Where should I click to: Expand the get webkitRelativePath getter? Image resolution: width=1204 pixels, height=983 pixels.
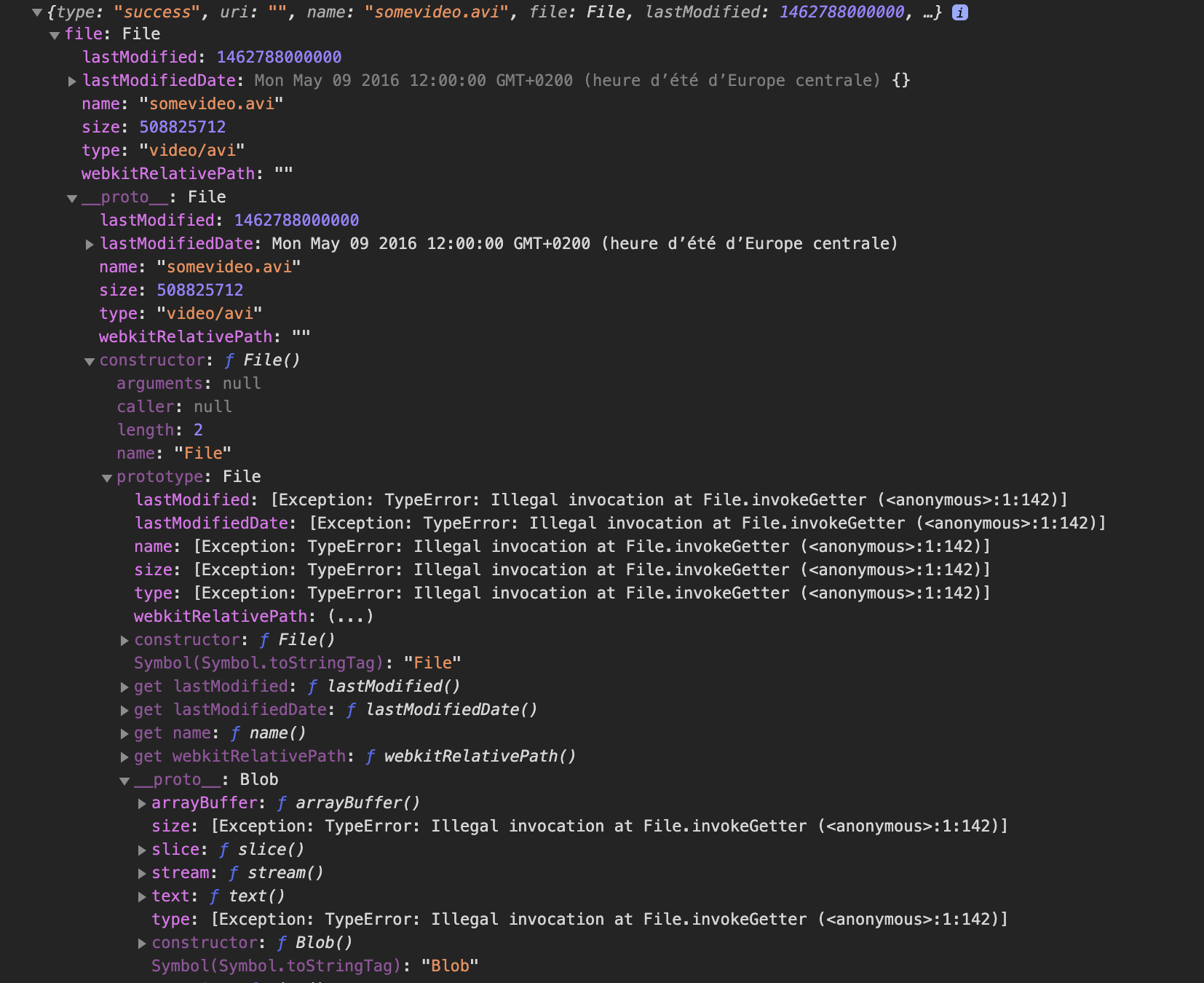125,757
